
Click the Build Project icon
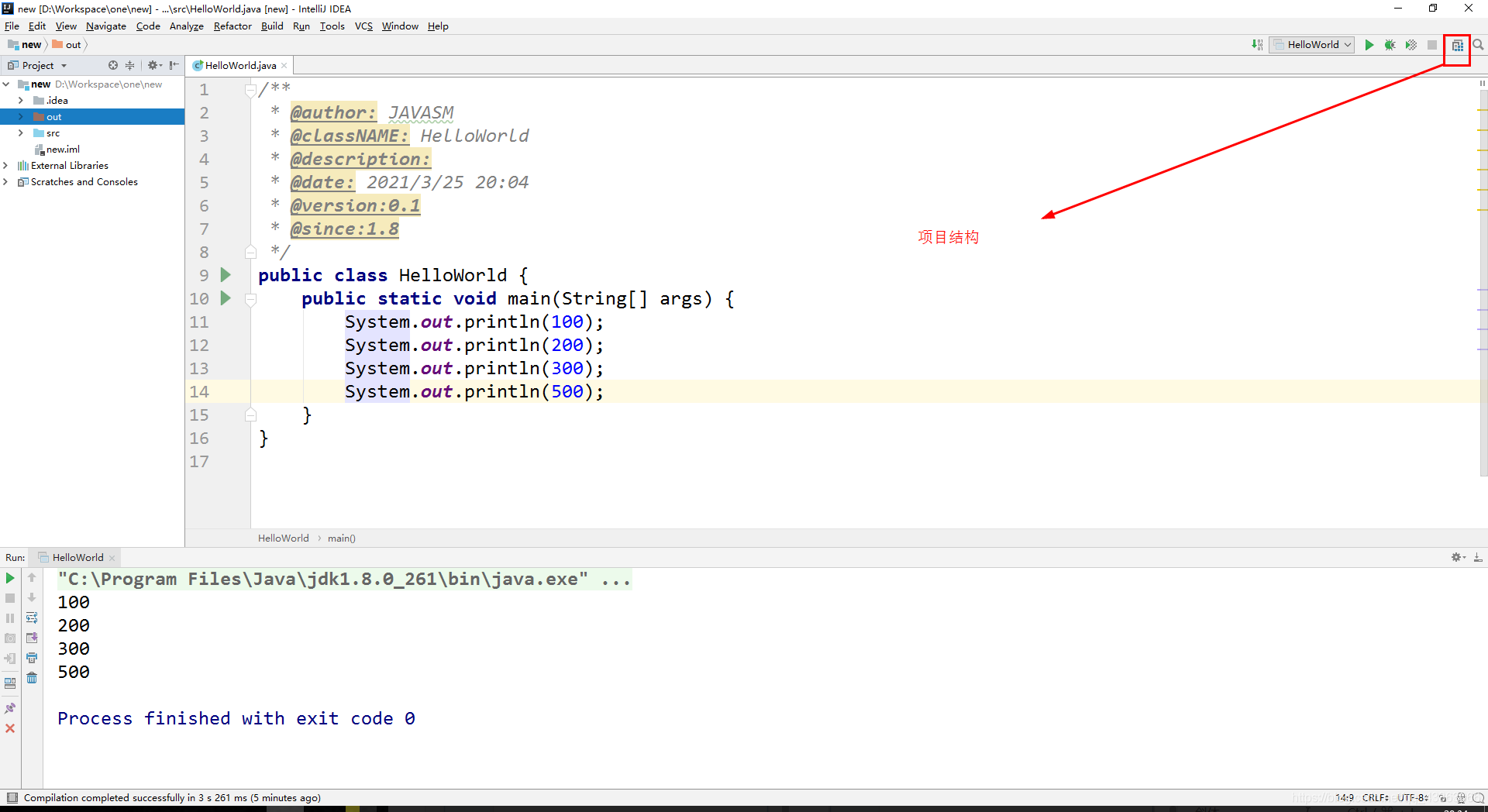(1257, 45)
